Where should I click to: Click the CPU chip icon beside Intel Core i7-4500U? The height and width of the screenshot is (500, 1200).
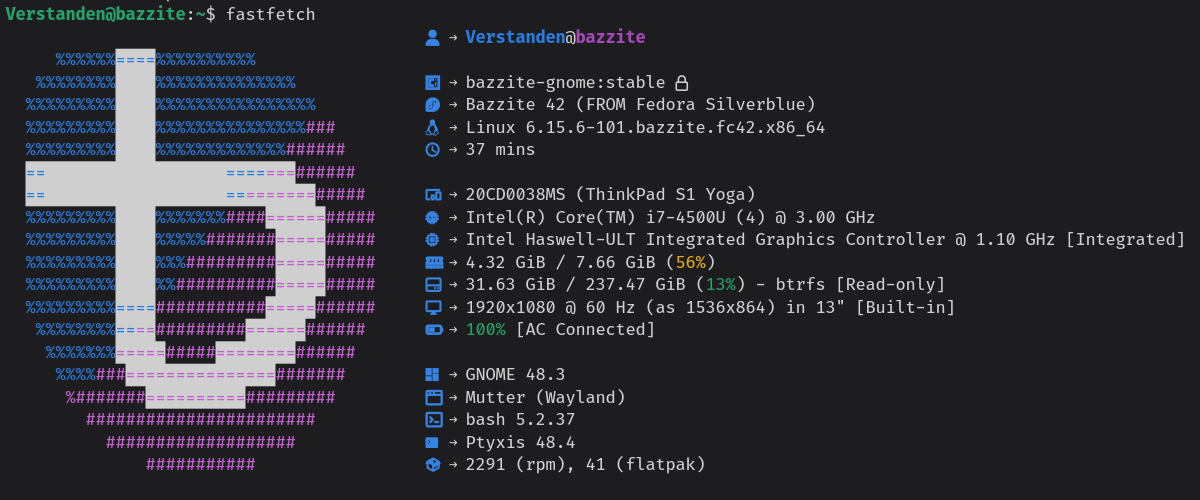[432, 217]
